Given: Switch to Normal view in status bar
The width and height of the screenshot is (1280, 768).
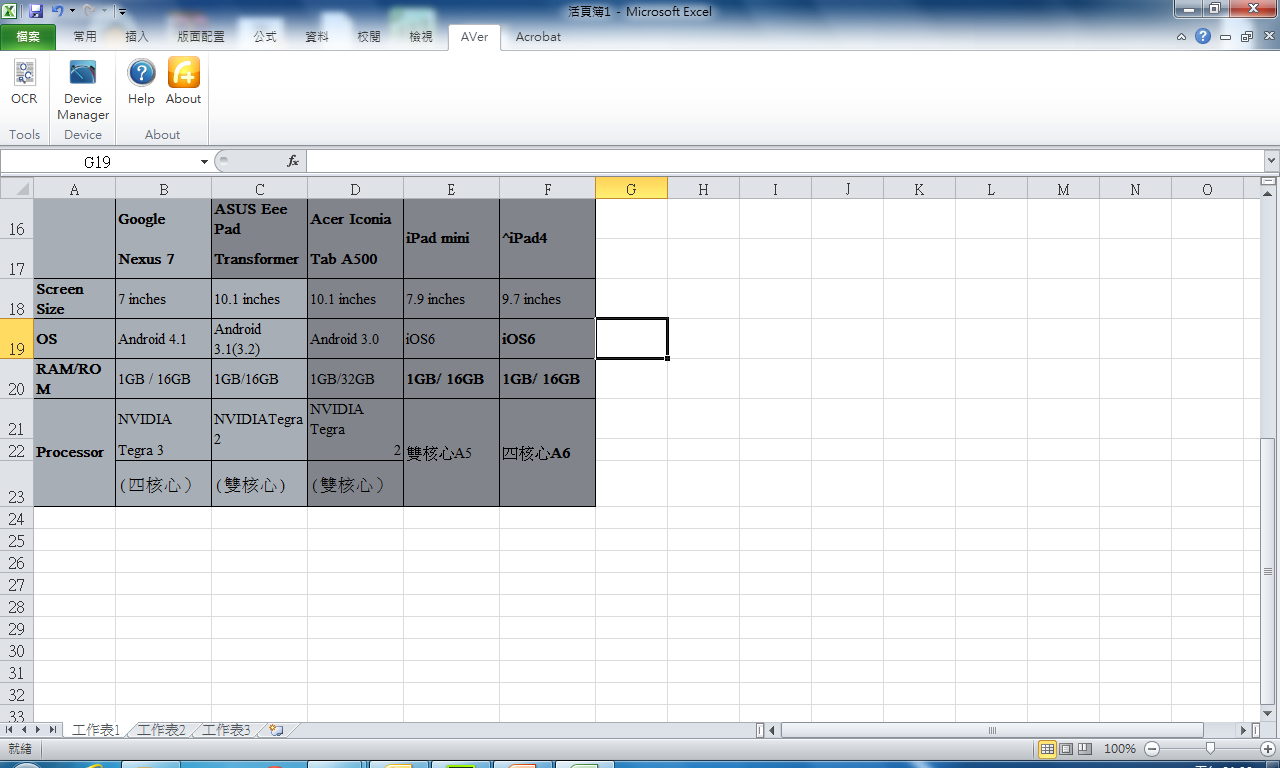Looking at the screenshot, I should [x=1047, y=749].
